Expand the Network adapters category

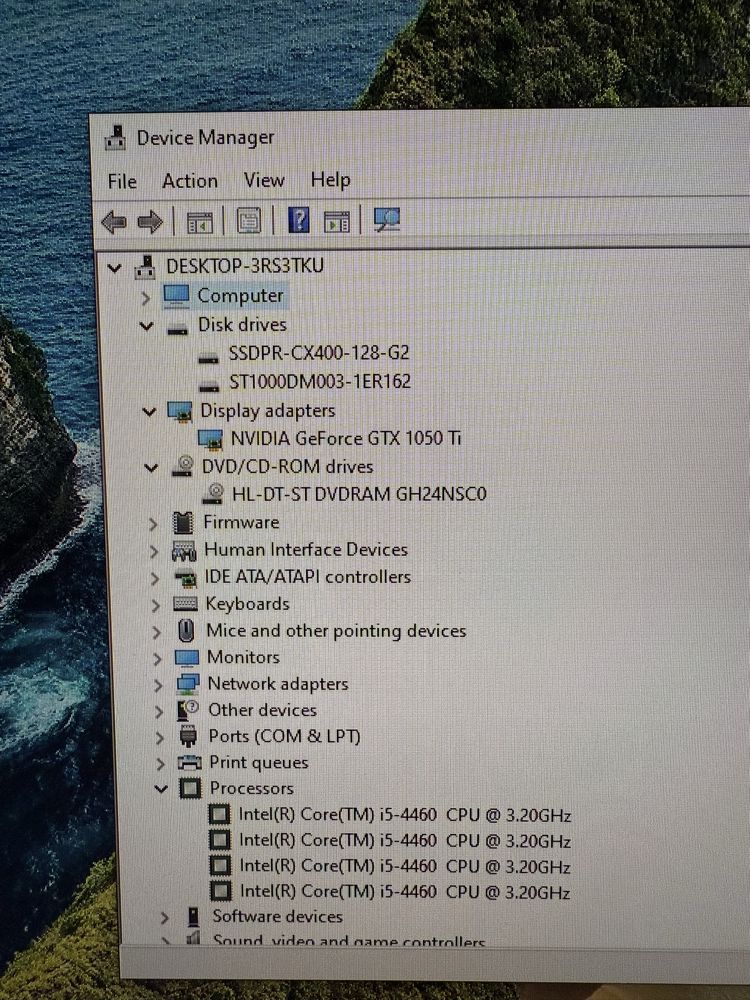click(x=158, y=686)
